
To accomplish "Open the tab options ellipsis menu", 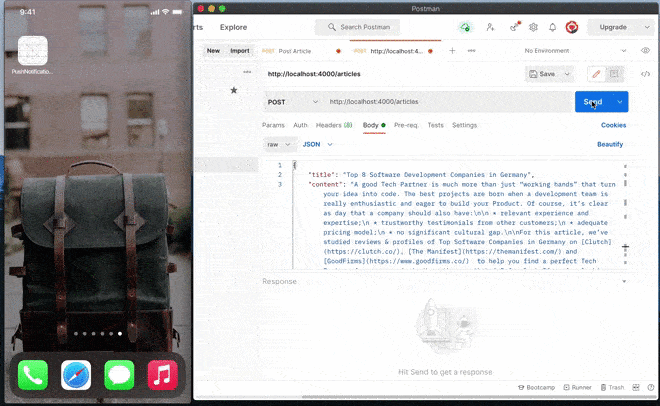I will 471,51.
